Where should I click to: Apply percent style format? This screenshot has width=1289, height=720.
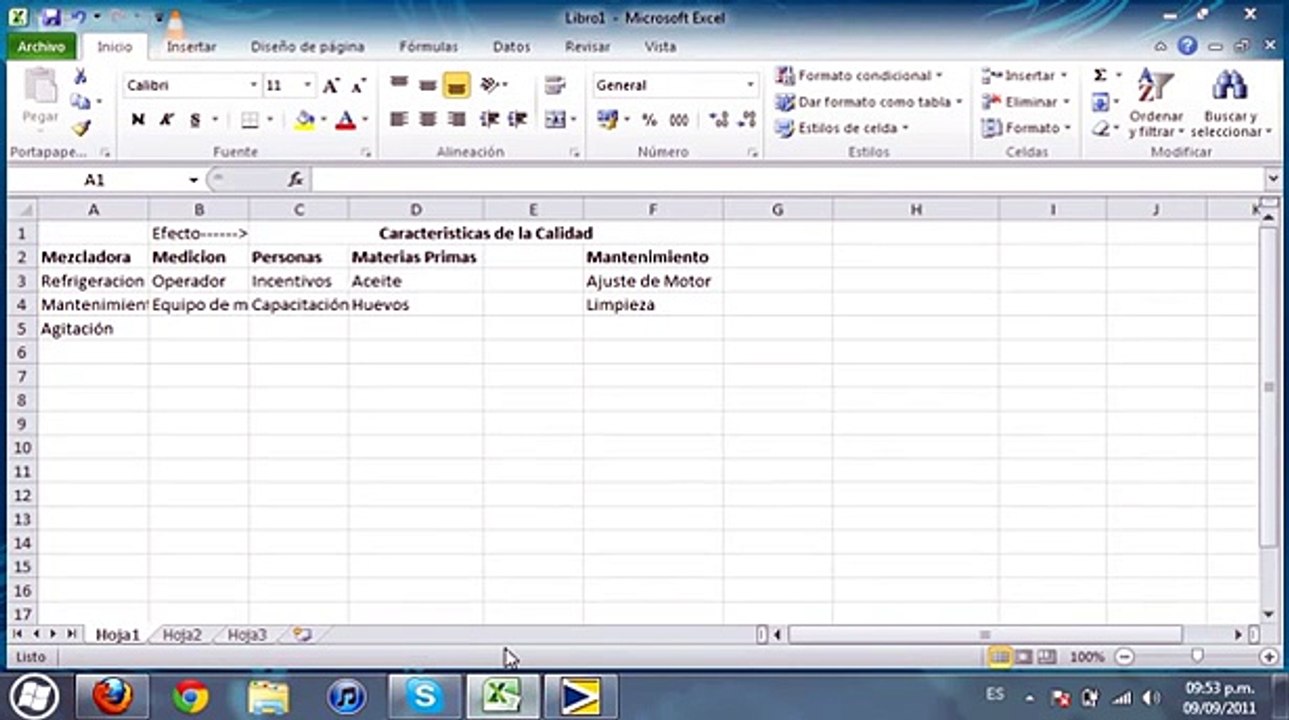pyautogui.click(x=649, y=119)
